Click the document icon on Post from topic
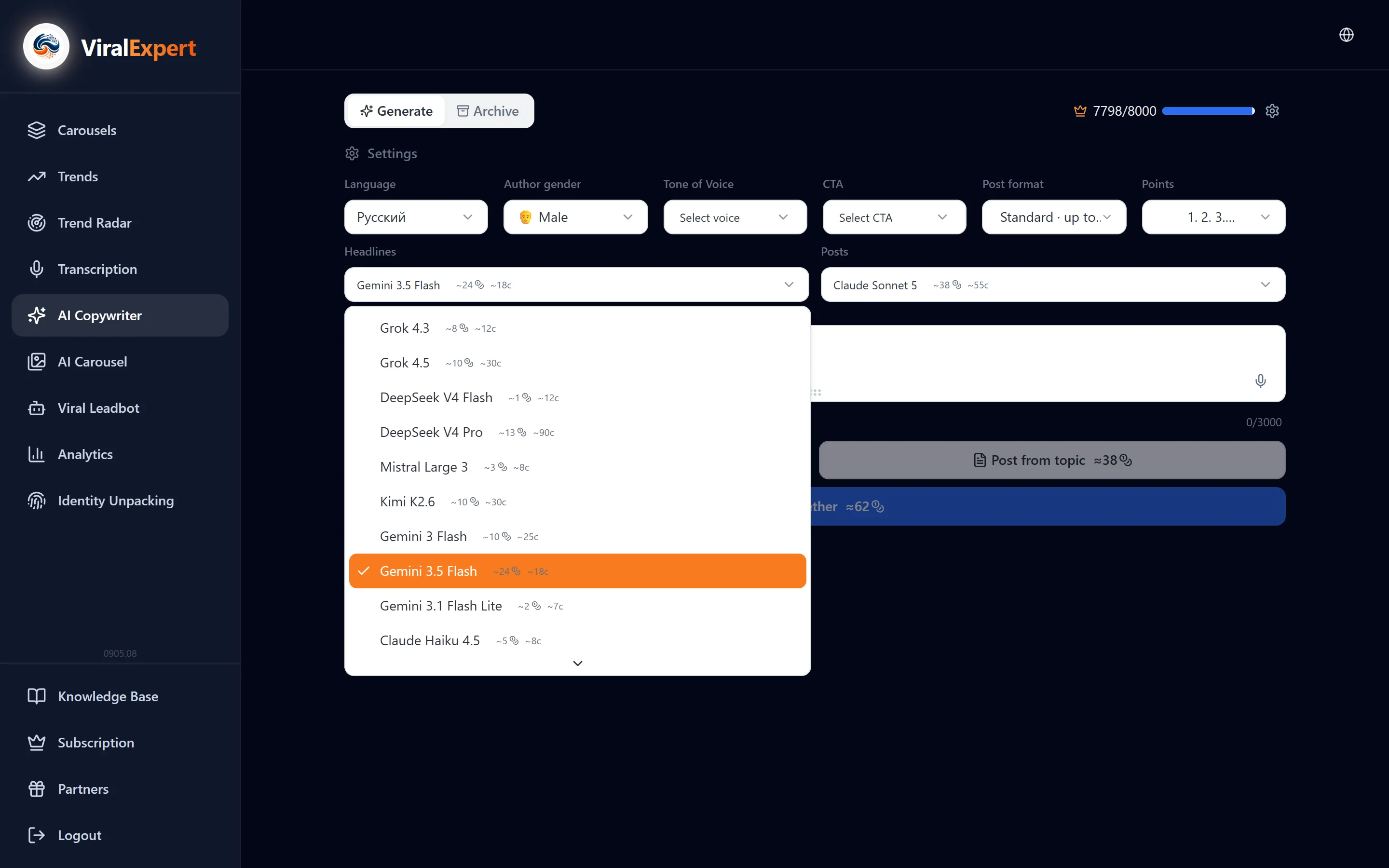The image size is (1389, 868). pos(980,461)
